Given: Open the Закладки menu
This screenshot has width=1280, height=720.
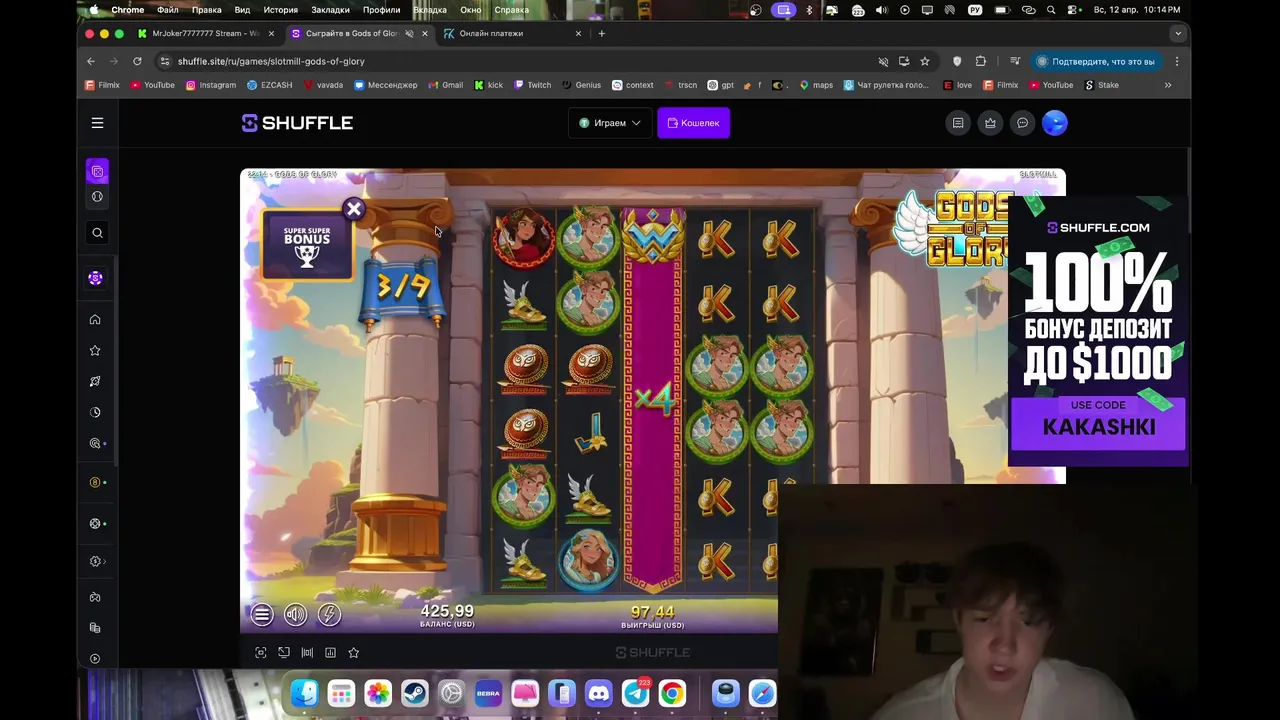Looking at the screenshot, I should pyautogui.click(x=330, y=10).
